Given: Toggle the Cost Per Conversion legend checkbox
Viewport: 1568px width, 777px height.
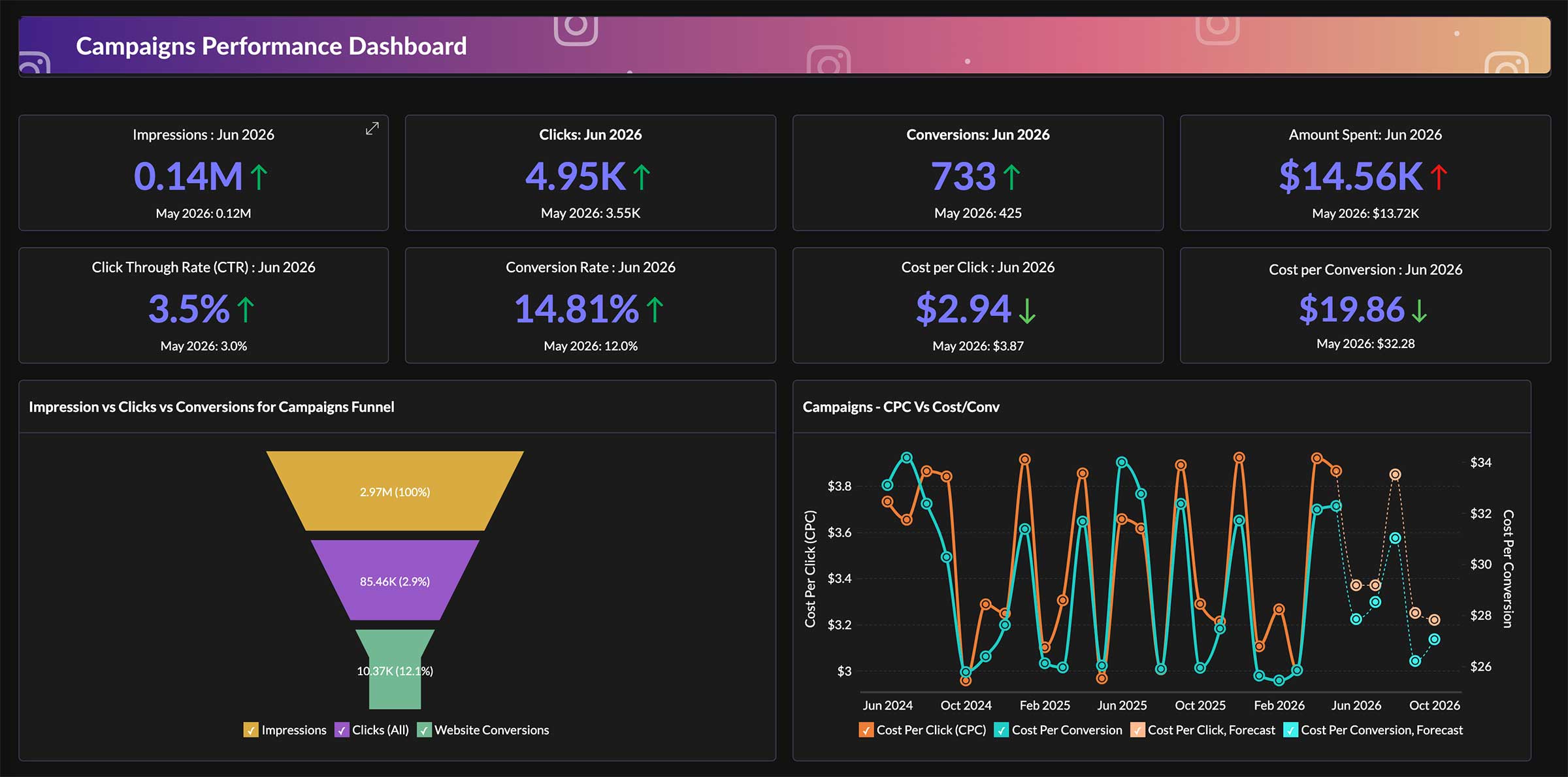Looking at the screenshot, I should click(x=1001, y=730).
